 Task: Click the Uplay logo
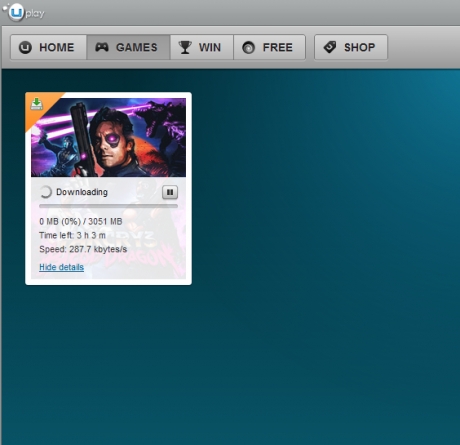coord(24,12)
